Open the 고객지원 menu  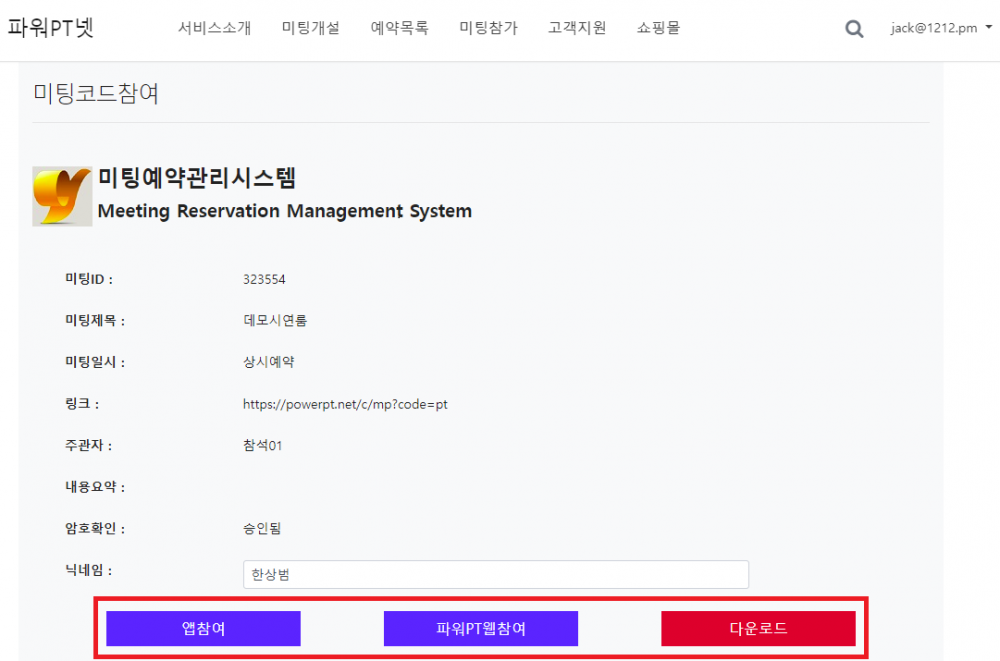tap(577, 28)
